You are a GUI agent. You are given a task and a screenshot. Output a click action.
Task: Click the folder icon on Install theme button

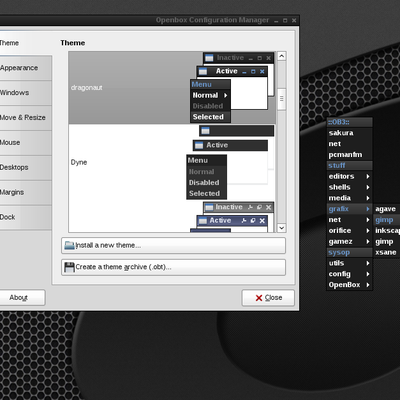[69, 245]
